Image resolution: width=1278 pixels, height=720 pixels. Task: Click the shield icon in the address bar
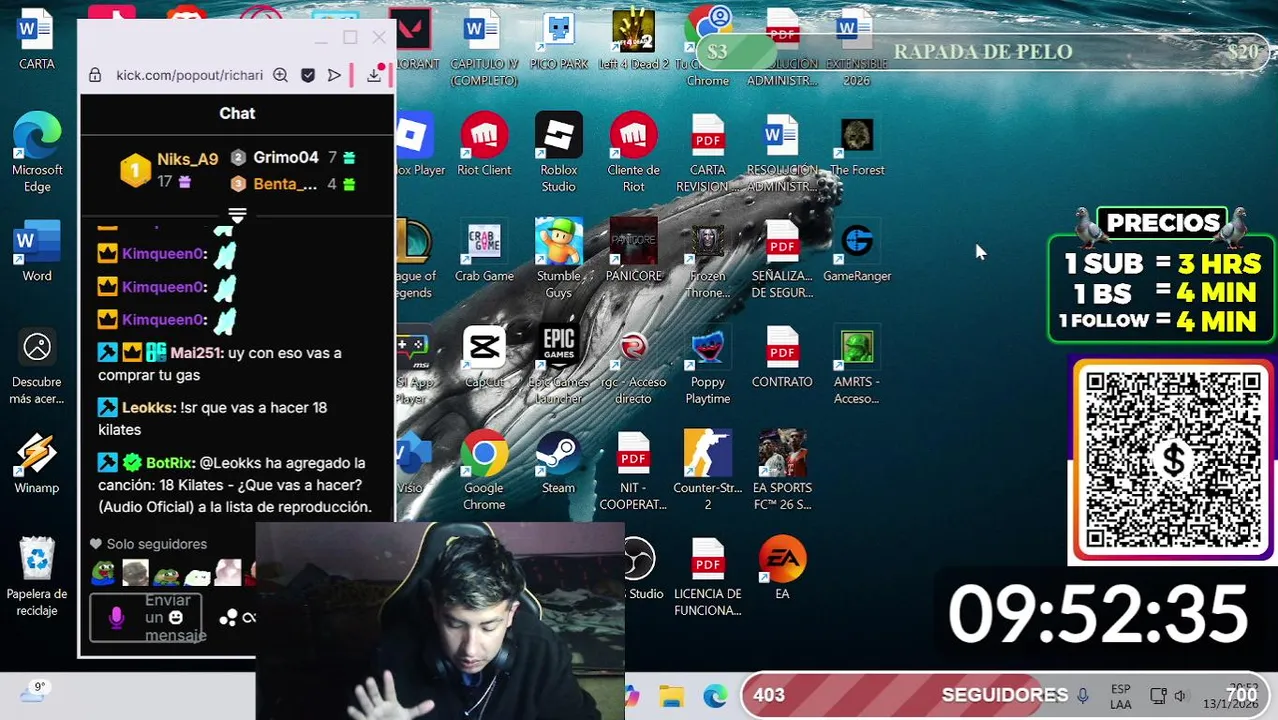tap(308, 75)
